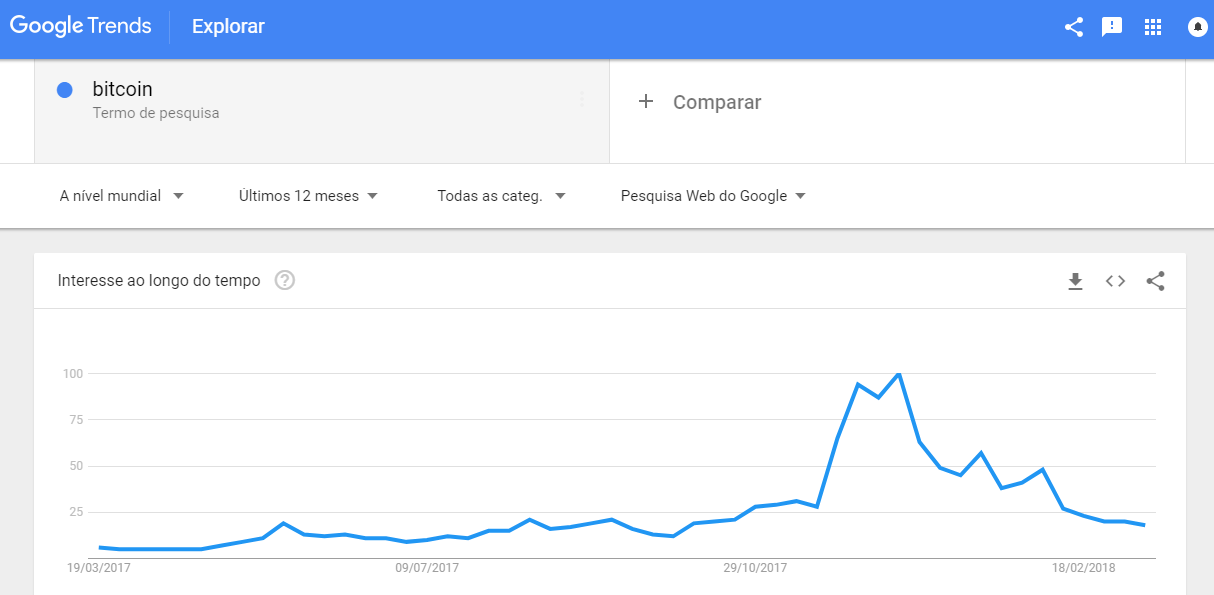Click the peak point on the trend line
The height and width of the screenshot is (595, 1214).
[899, 373]
